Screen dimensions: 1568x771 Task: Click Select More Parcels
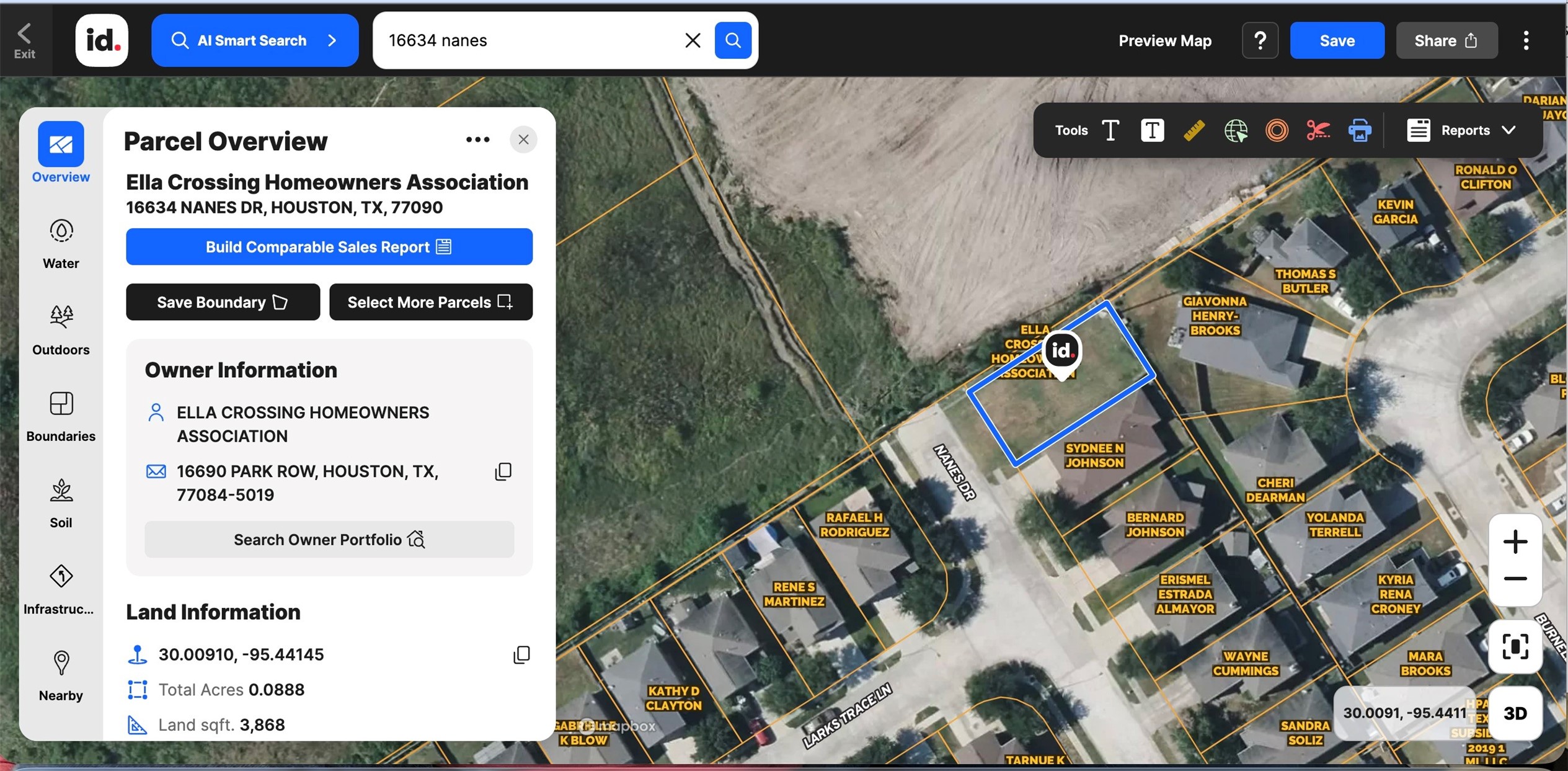[x=431, y=302]
